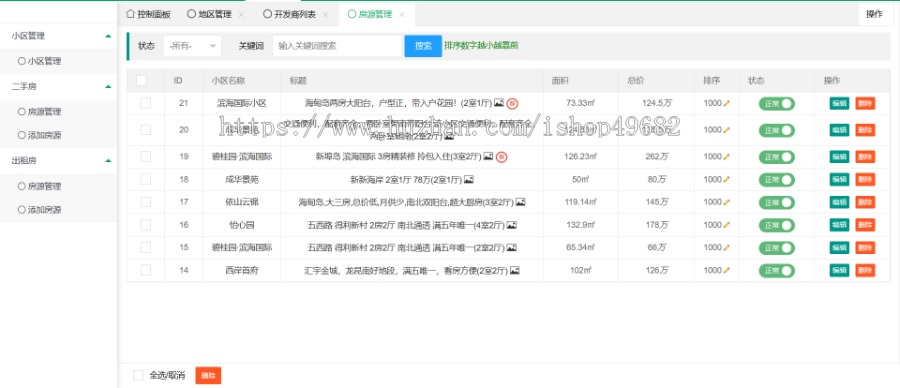Click pencil edit icon for ID 16 sort
The height and width of the screenshot is (388, 900).
click(x=727, y=225)
